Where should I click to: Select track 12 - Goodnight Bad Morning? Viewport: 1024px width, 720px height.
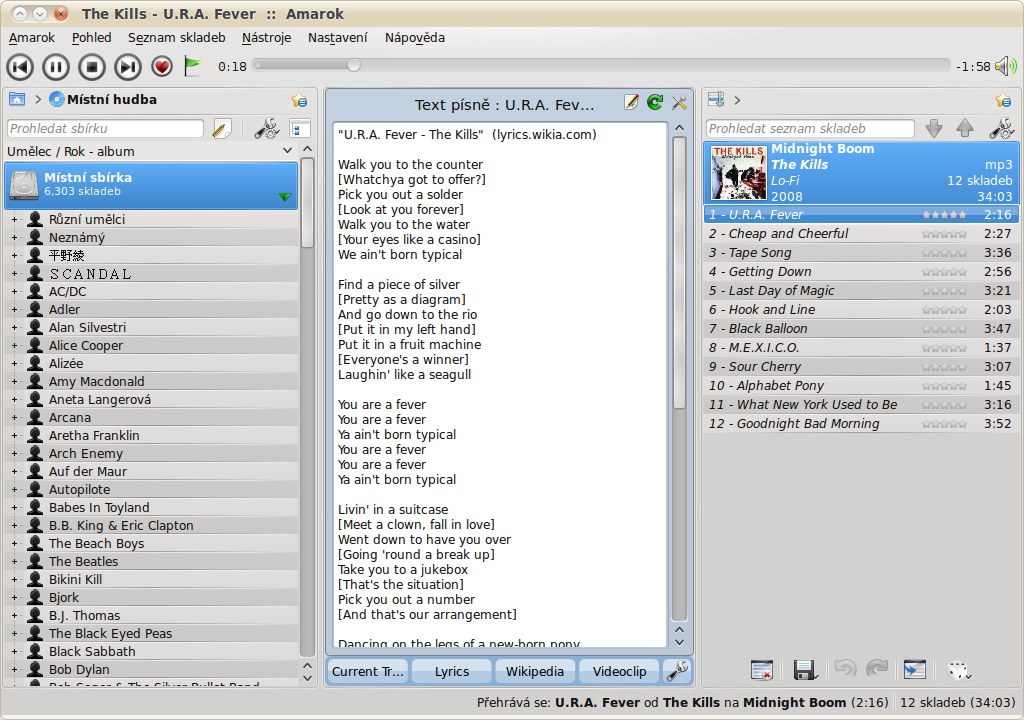tap(859, 423)
